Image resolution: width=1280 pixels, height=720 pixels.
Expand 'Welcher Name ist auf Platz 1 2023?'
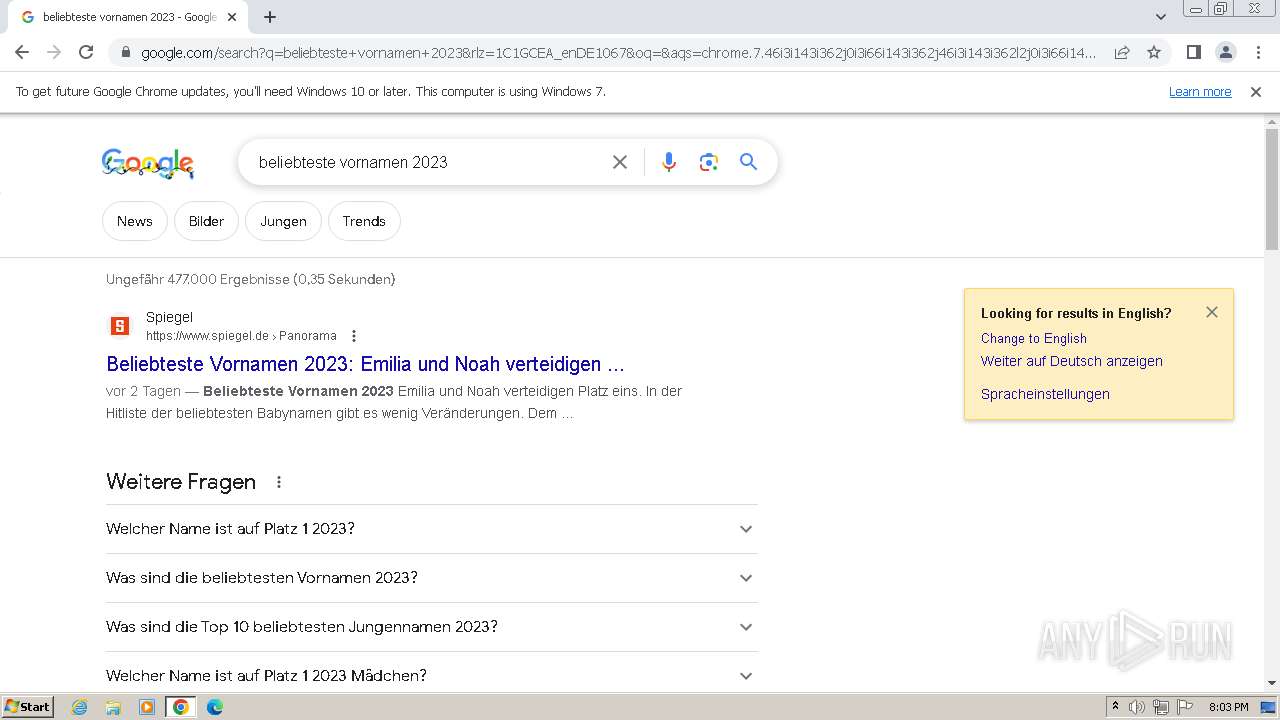pyautogui.click(x=431, y=529)
